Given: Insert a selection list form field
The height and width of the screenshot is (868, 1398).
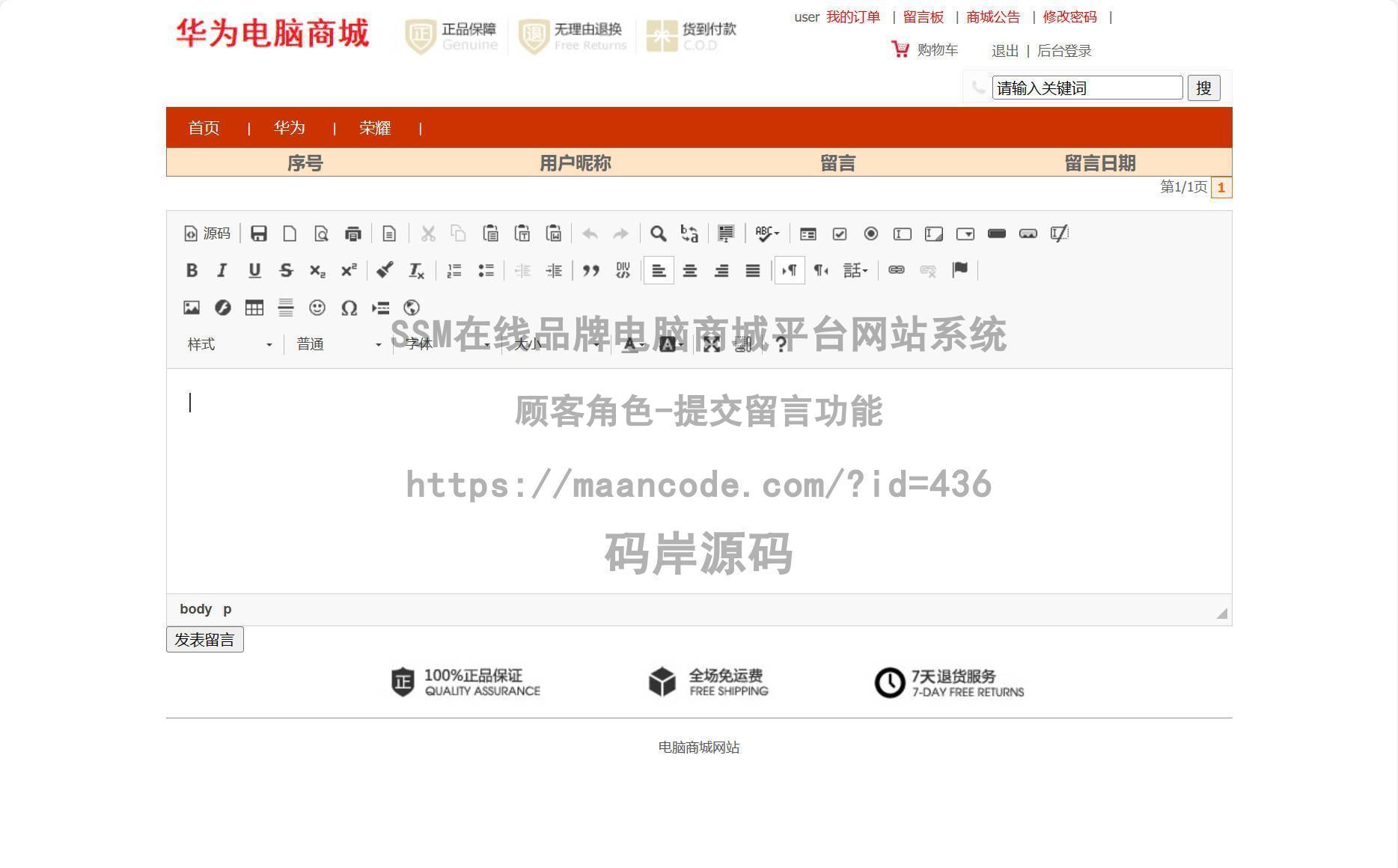Looking at the screenshot, I should click(x=965, y=233).
